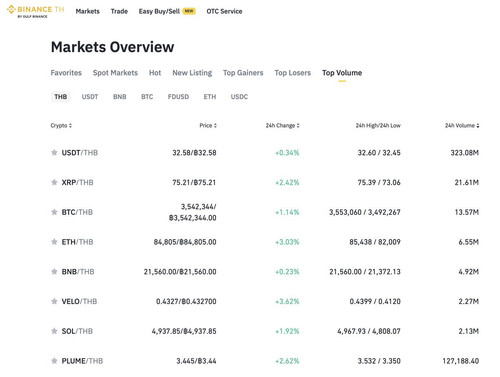Sort markets by Price

point(208,126)
